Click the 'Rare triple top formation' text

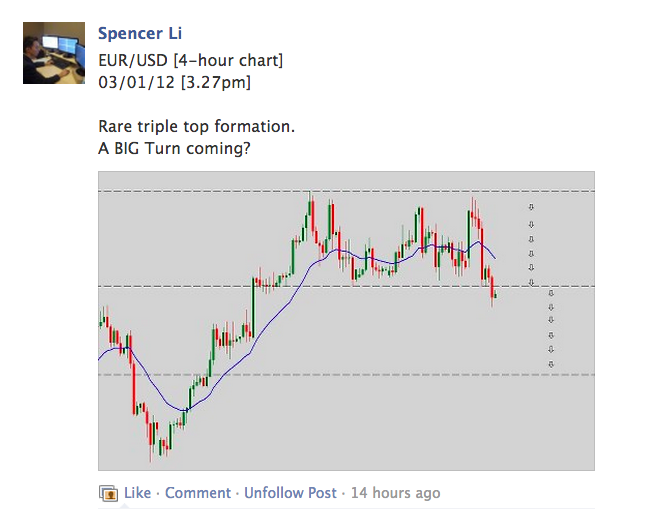pos(197,128)
